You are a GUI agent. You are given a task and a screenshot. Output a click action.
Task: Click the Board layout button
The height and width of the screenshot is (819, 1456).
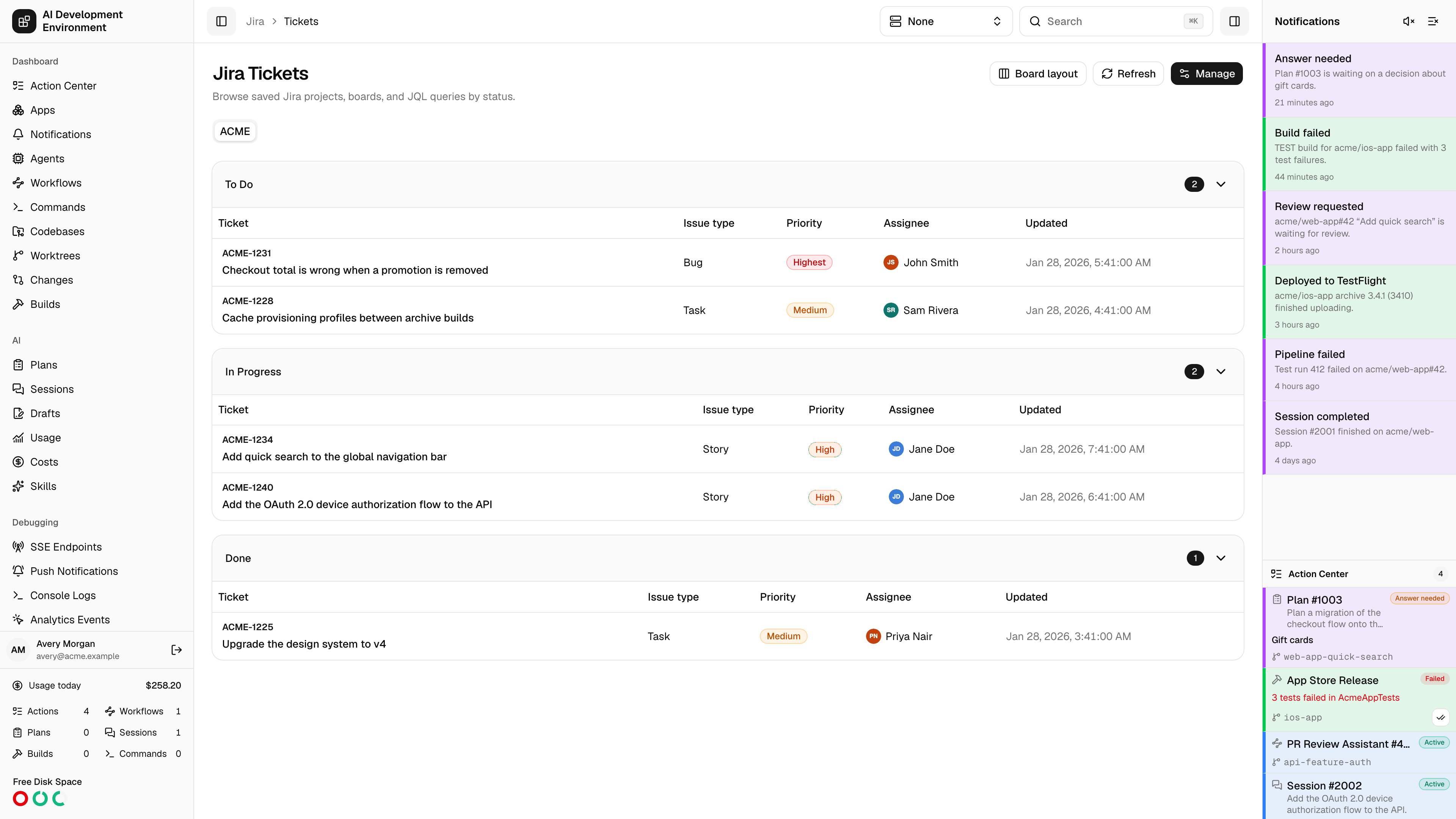[x=1038, y=74]
